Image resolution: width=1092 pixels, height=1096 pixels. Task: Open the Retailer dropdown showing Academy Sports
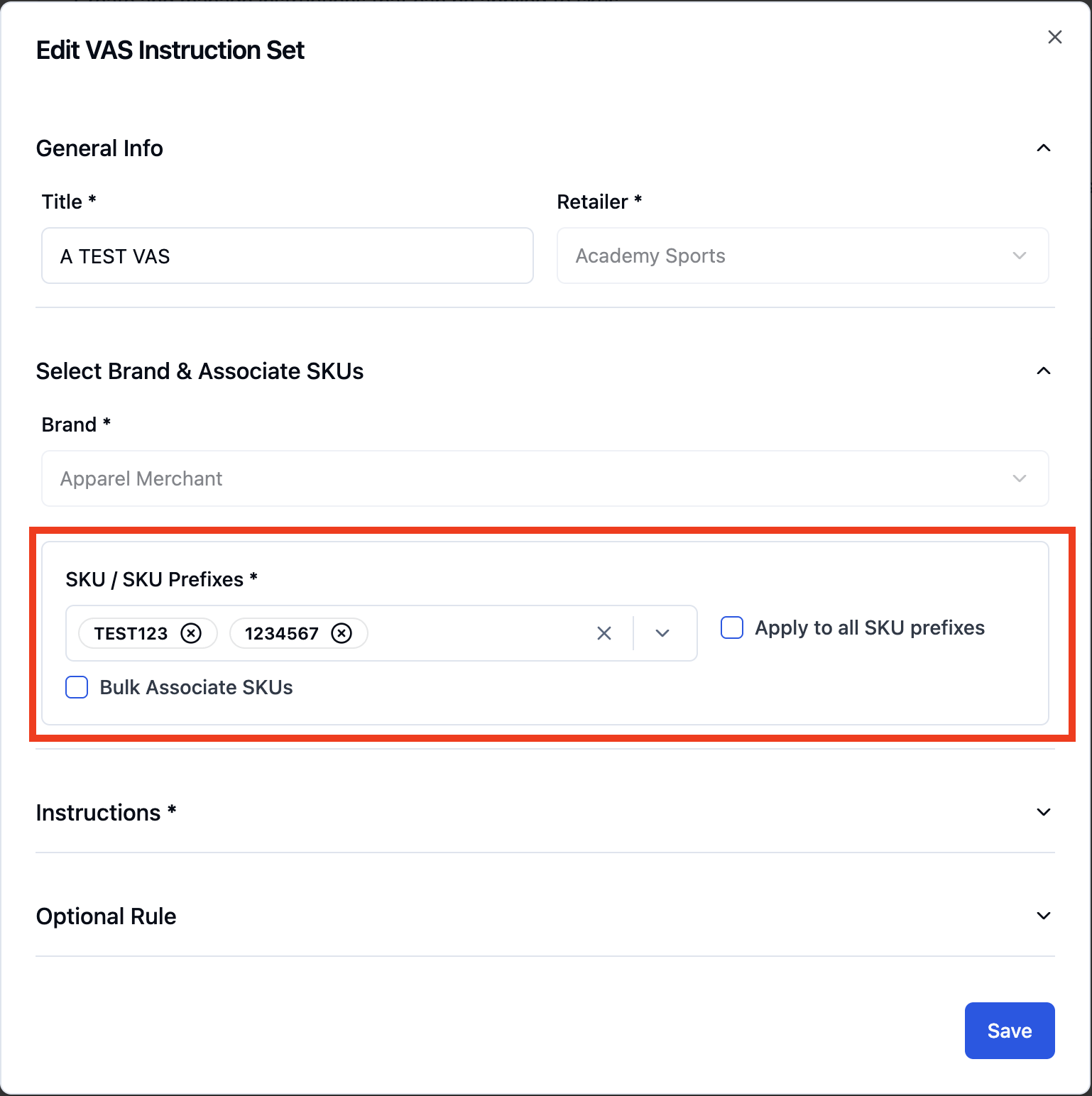coord(802,256)
